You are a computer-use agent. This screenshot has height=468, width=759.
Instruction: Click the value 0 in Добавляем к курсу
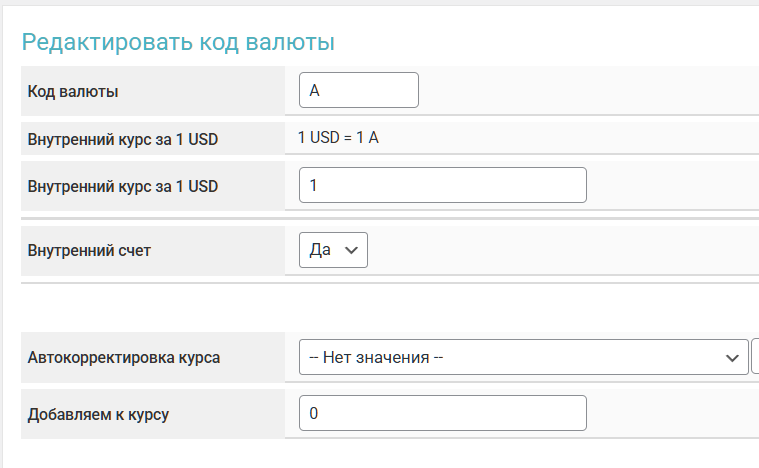(314, 413)
